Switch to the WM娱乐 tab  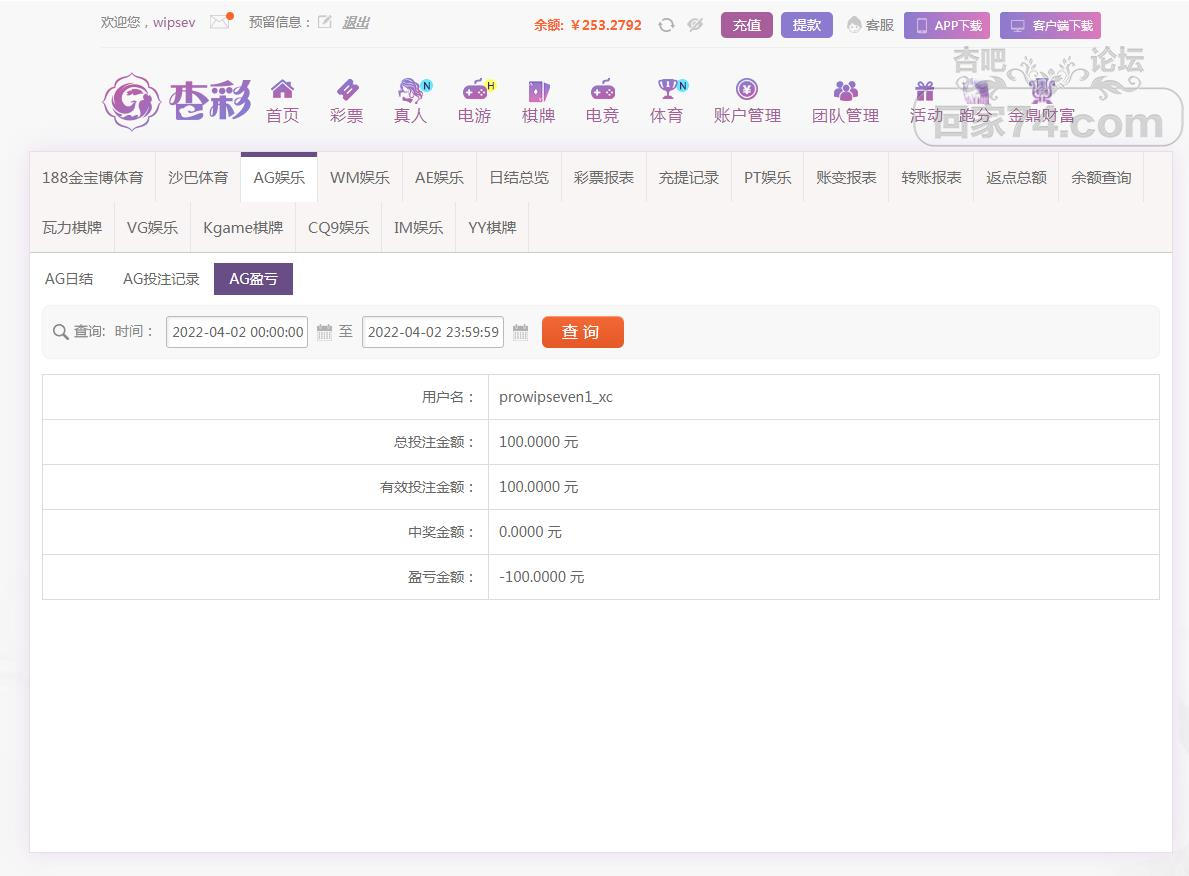pyautogui.click(x=360, y=177)
